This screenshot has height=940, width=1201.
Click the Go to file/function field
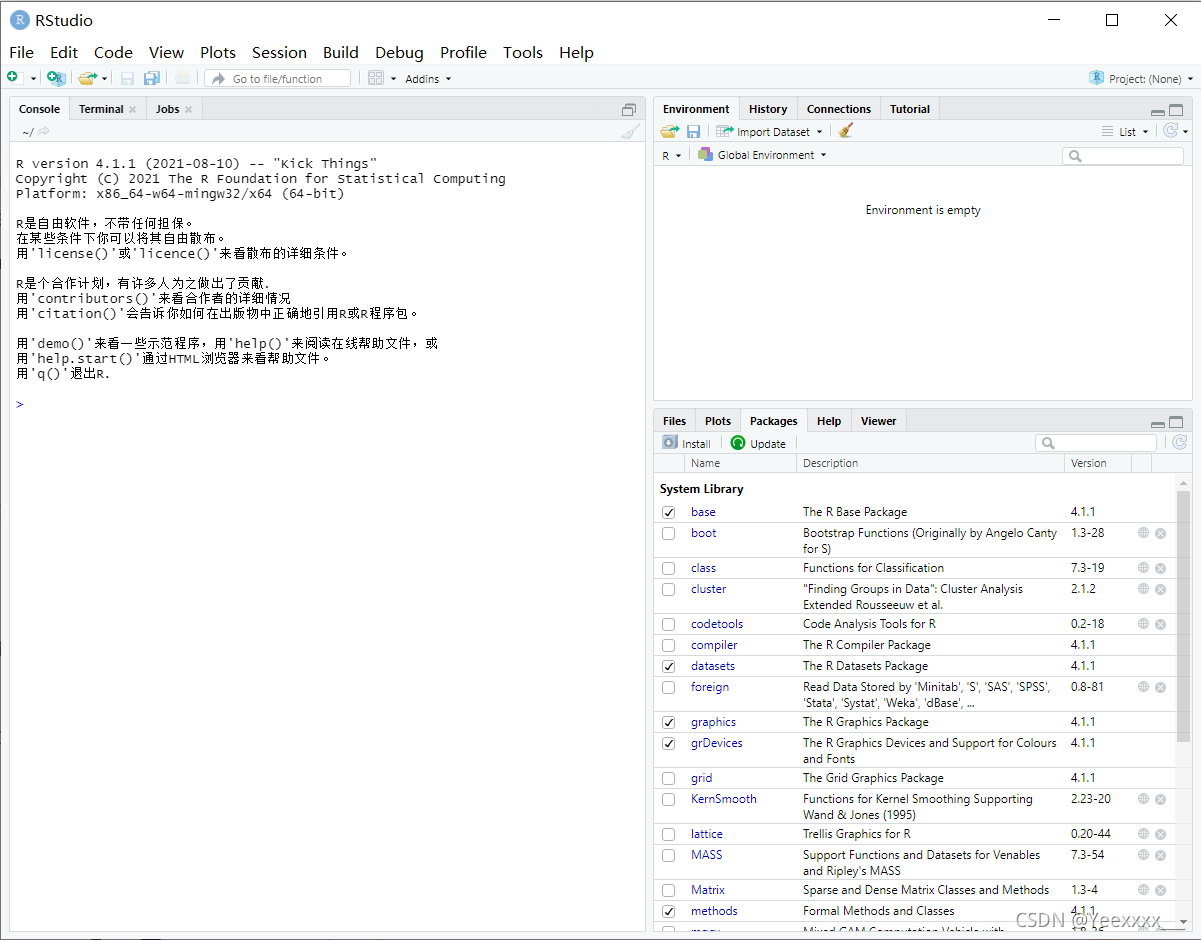(x=278, y=78)
